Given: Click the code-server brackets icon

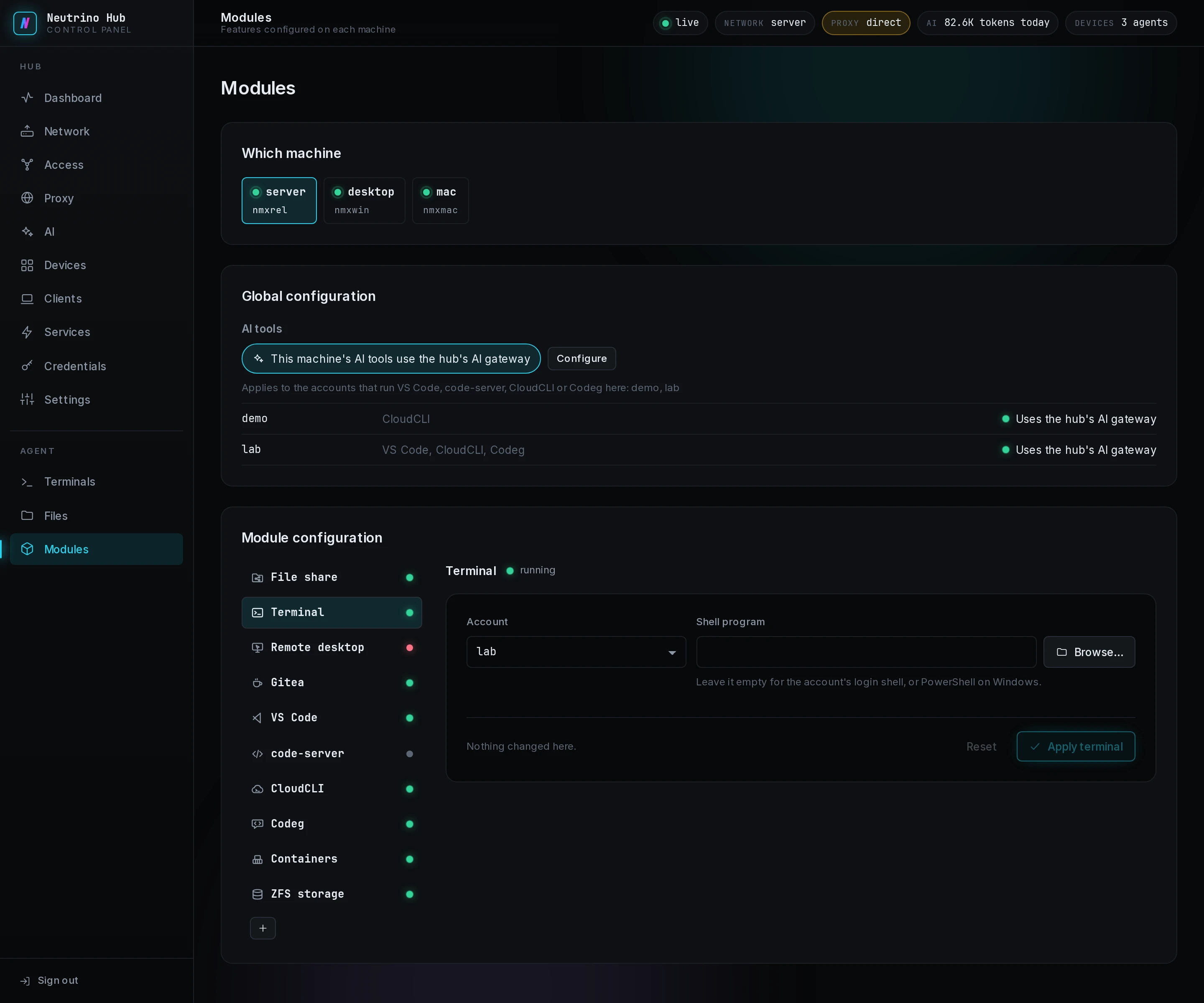Looking at the screenshot, I should 258,754.
